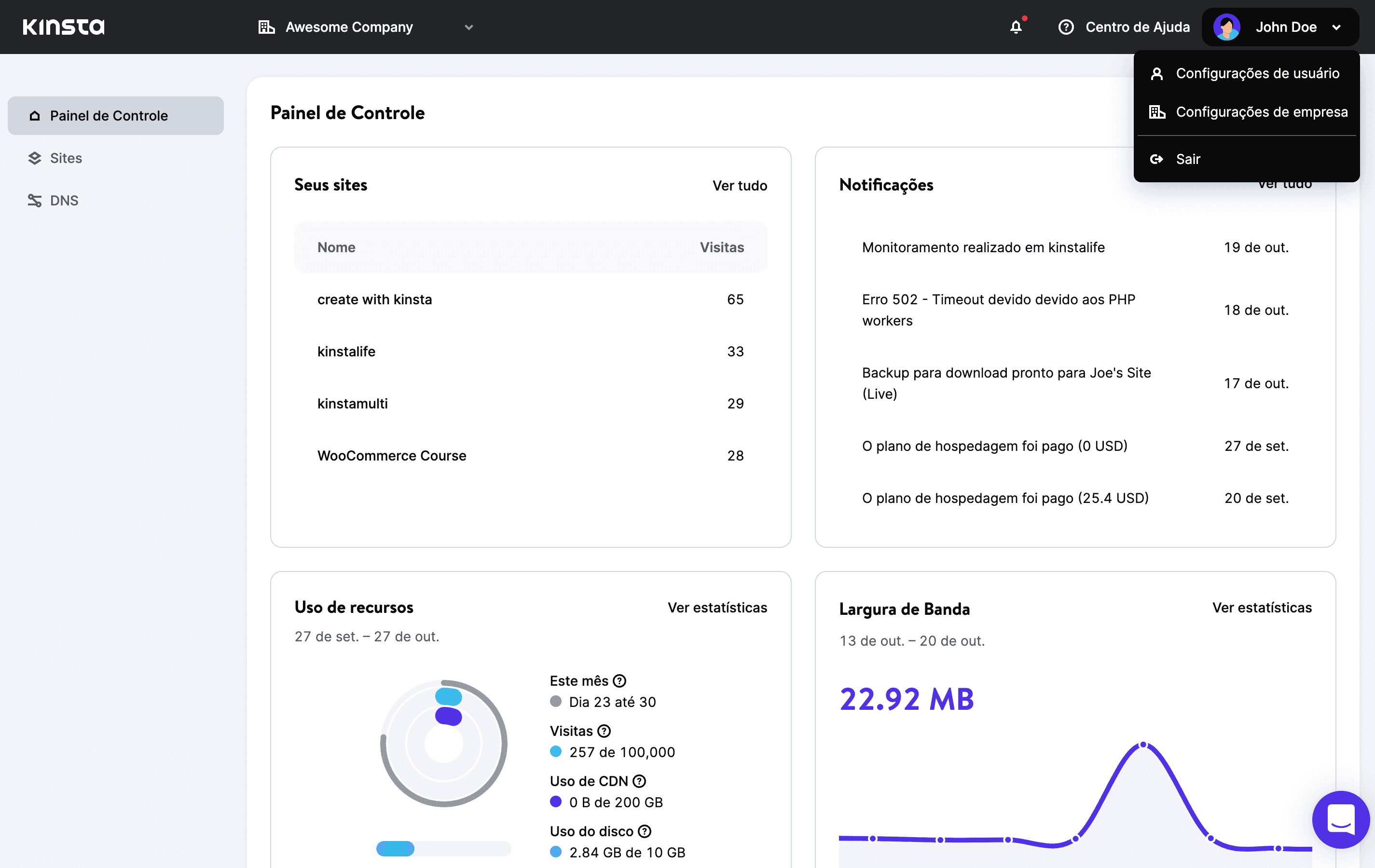Click Ver estatísticas for Uso de recursos
Image resolution: width=1375 pixels, height=868 pixels.
(x=717, y=607)
